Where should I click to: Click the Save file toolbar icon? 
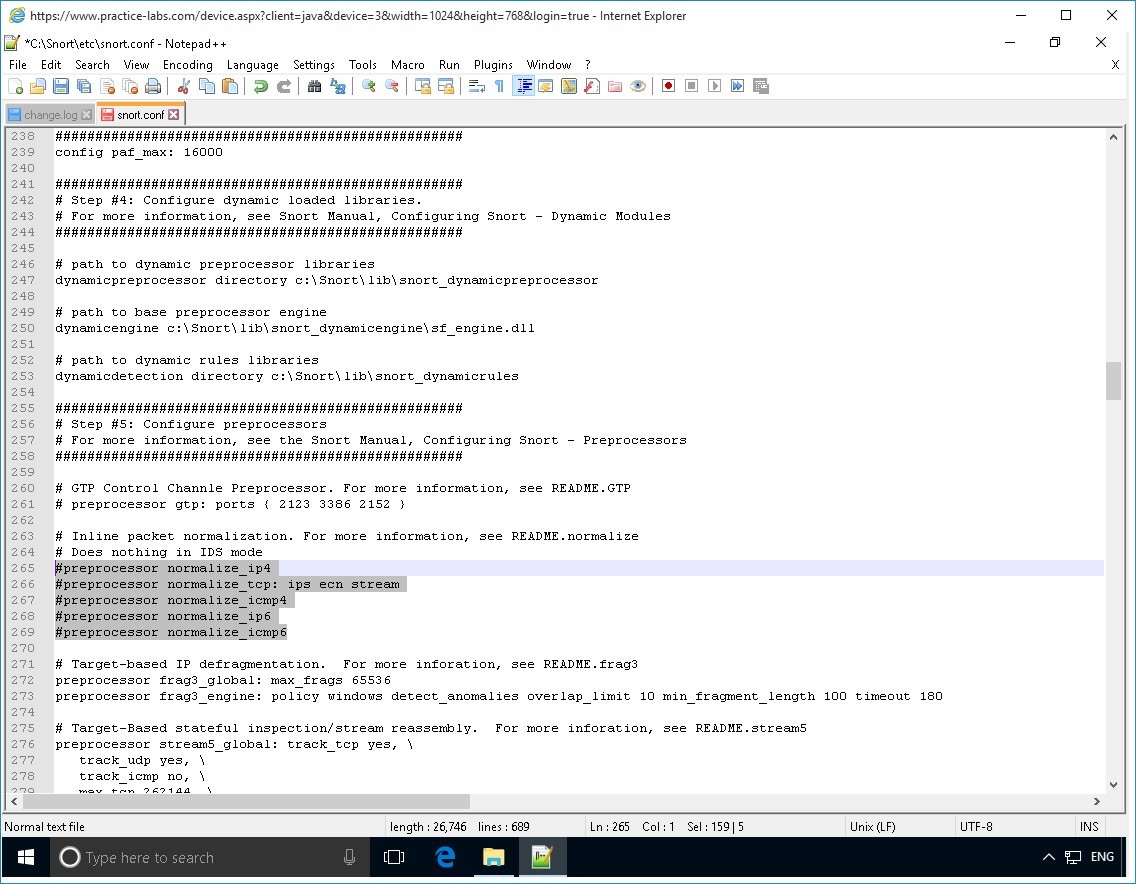60,87
